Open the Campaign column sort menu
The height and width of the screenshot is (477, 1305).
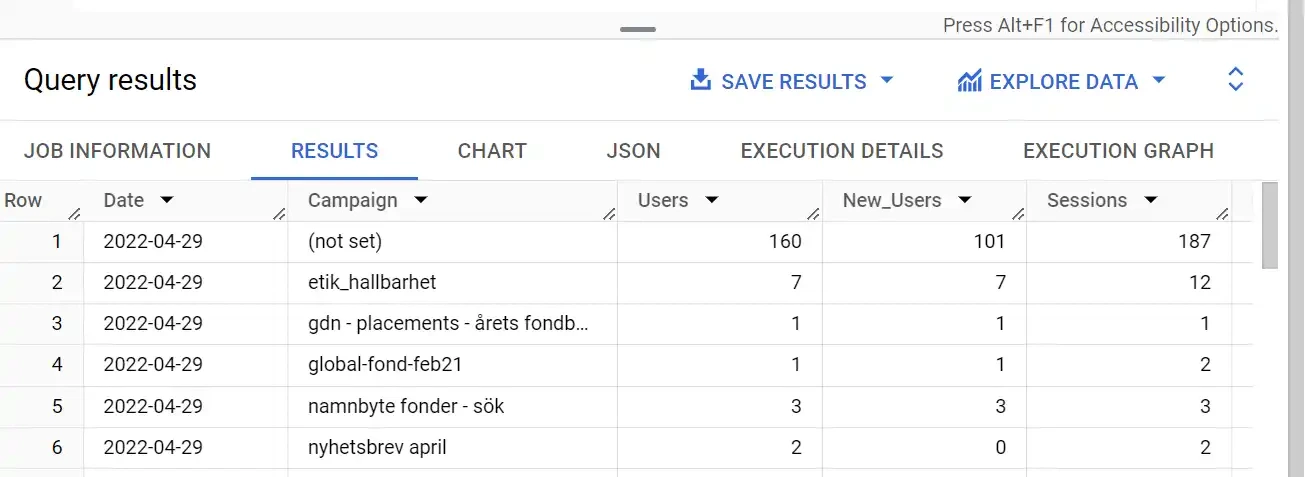click(421, 200)
